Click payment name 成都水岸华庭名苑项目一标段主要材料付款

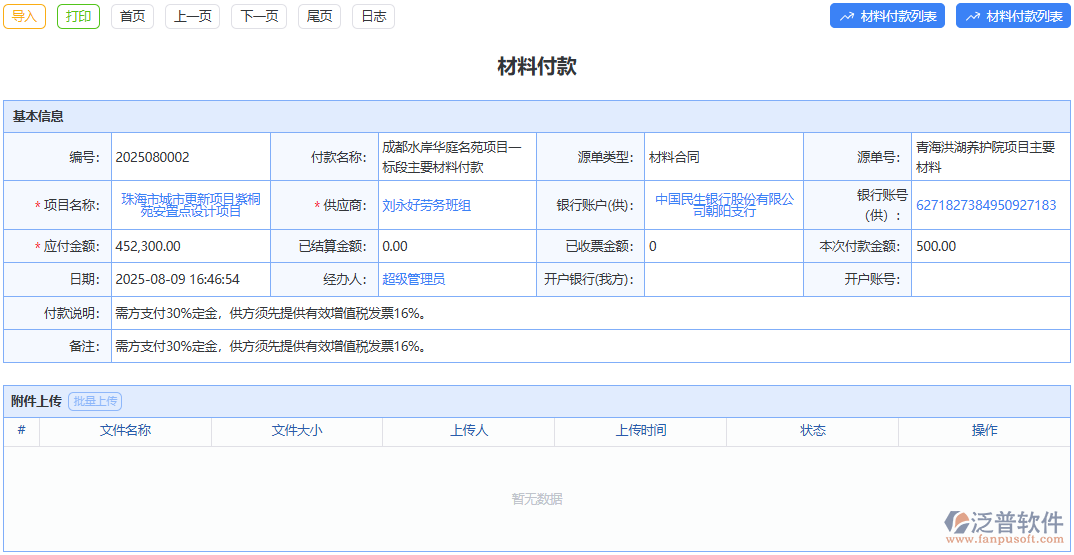tap(452, 157)
